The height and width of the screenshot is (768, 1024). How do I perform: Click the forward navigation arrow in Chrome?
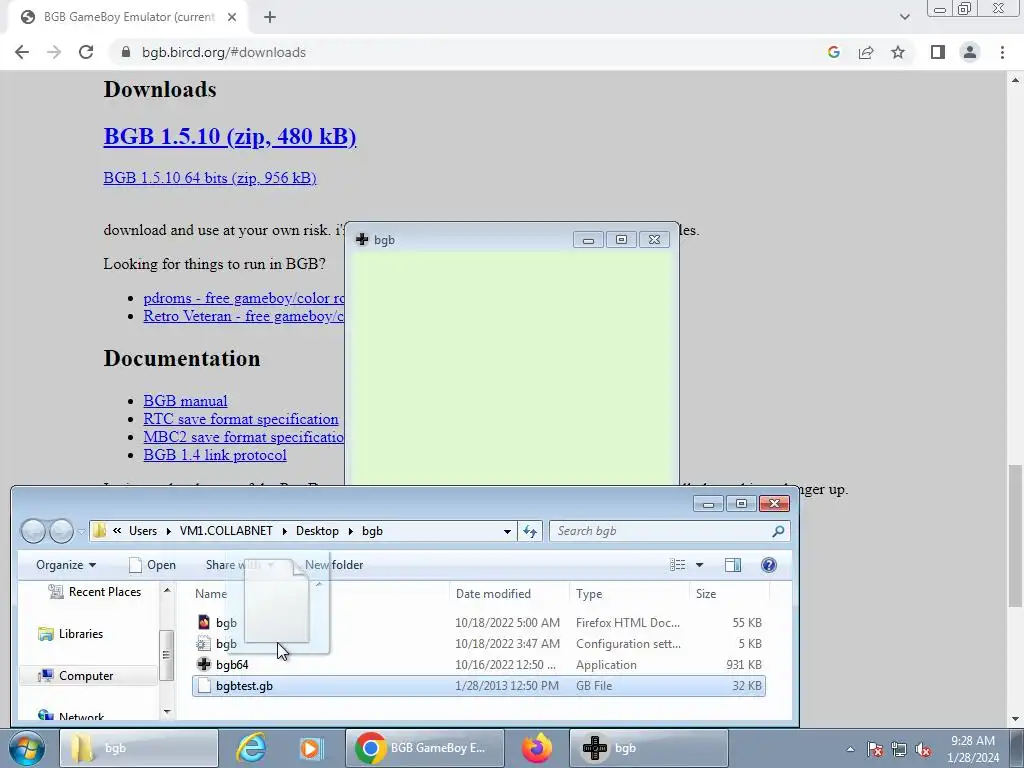point(54,52)
